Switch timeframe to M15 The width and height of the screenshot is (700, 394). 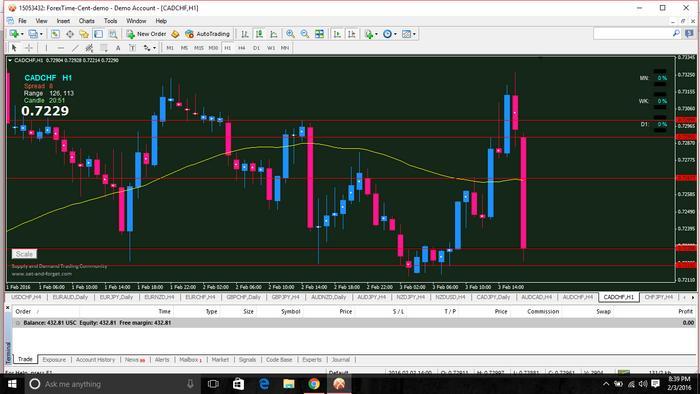click(199, 48)
